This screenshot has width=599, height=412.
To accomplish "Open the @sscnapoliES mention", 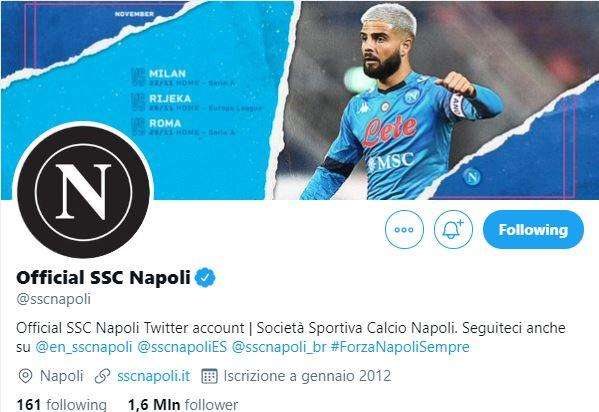I will [x=182, y=347].
